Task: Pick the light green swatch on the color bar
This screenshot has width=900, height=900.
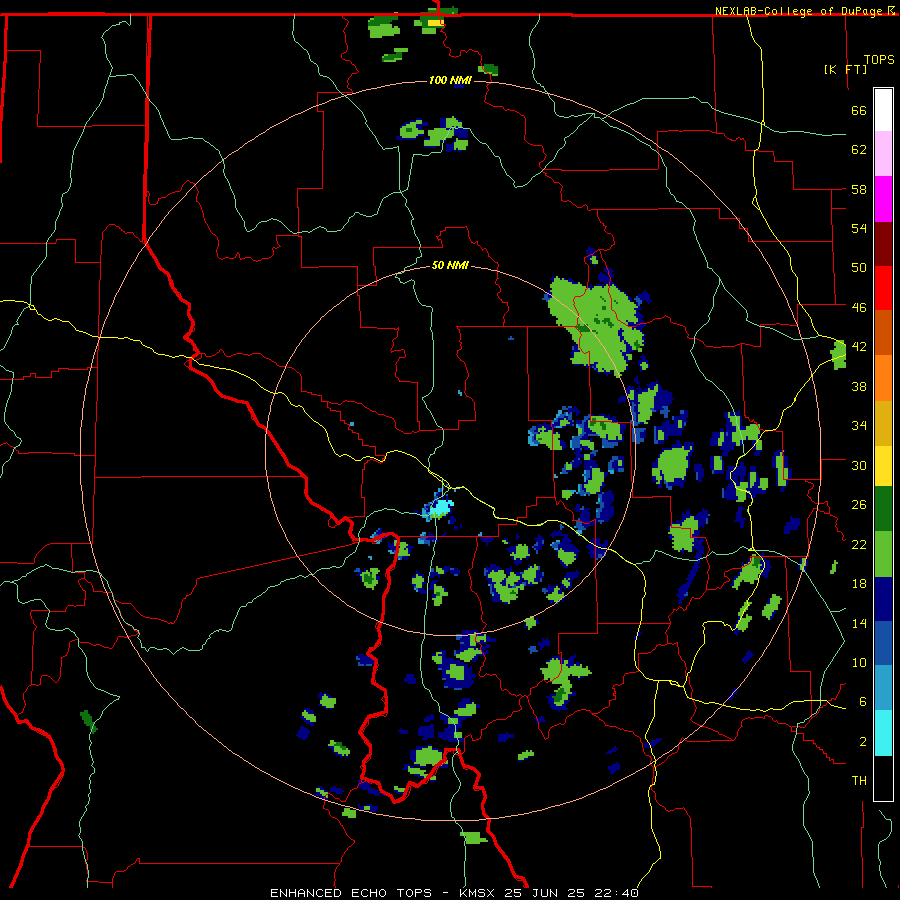Action: 883,554
